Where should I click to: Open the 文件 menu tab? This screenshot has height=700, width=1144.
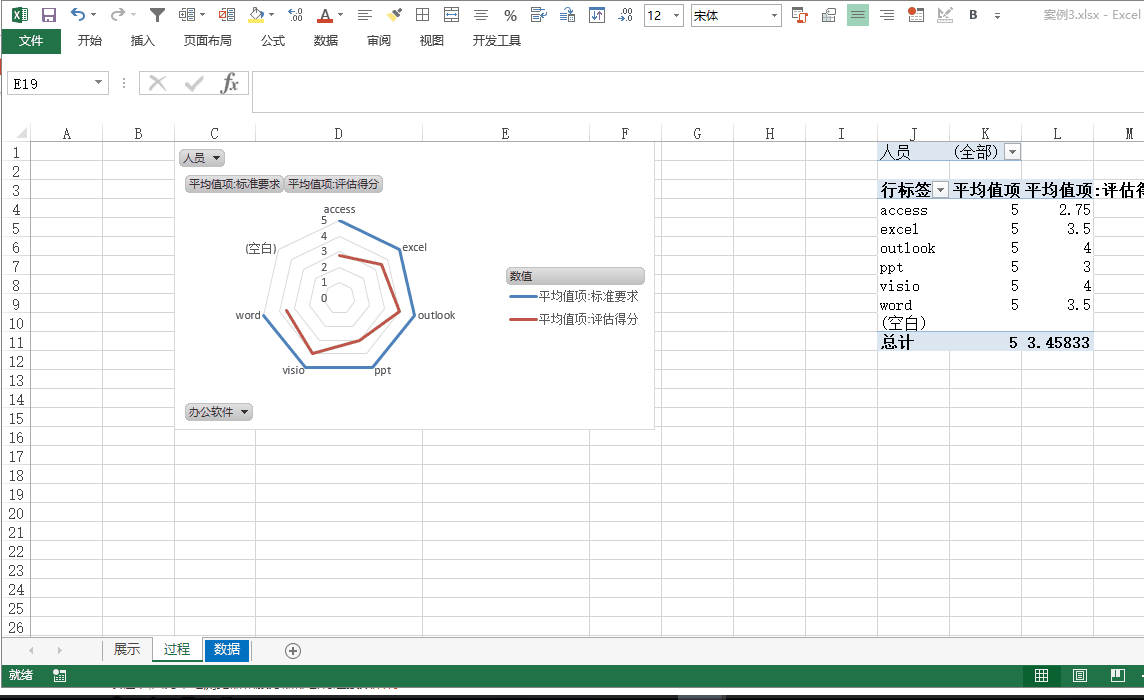click(31, 41)
